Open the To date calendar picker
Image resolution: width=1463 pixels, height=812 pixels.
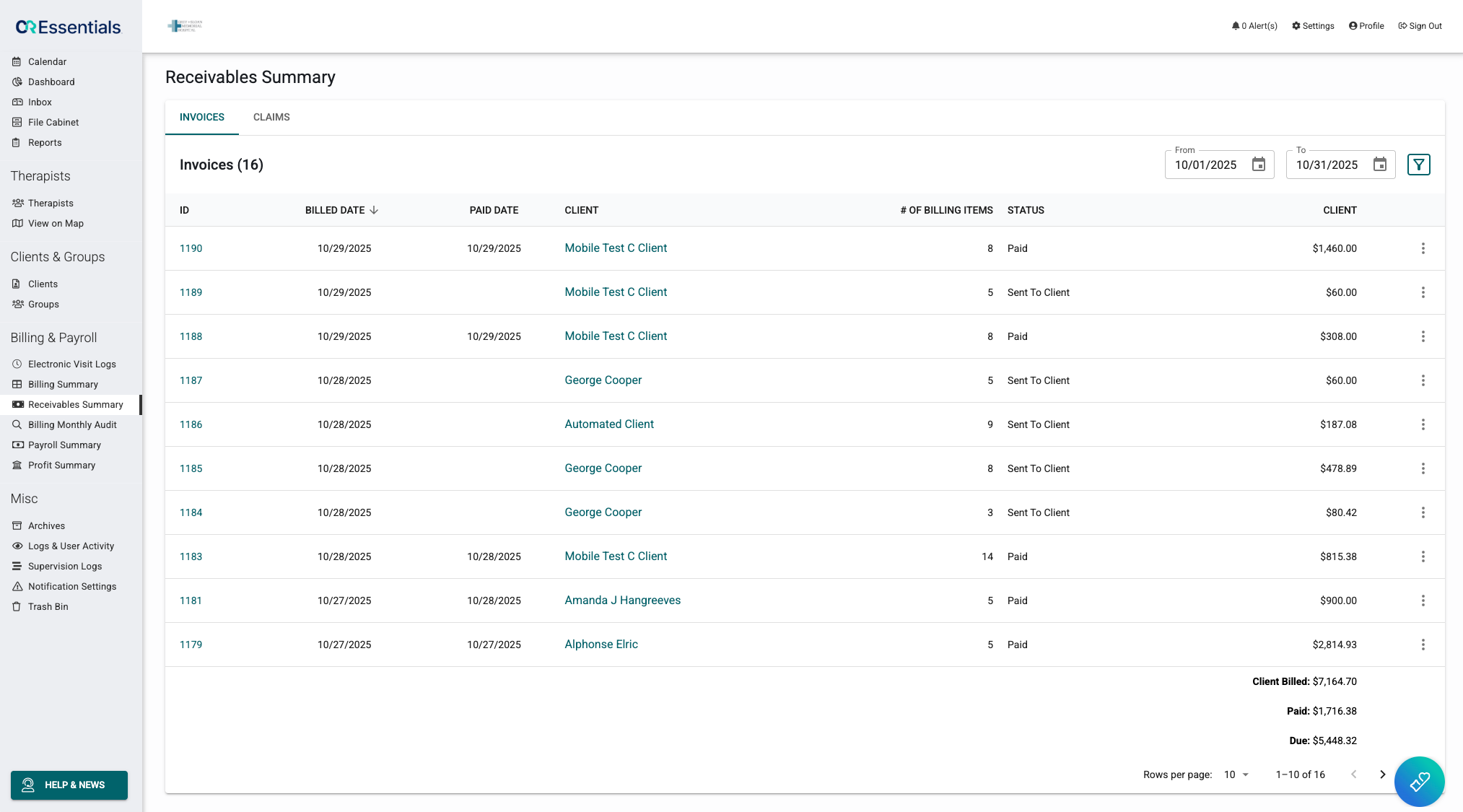tap(1379, 165)
